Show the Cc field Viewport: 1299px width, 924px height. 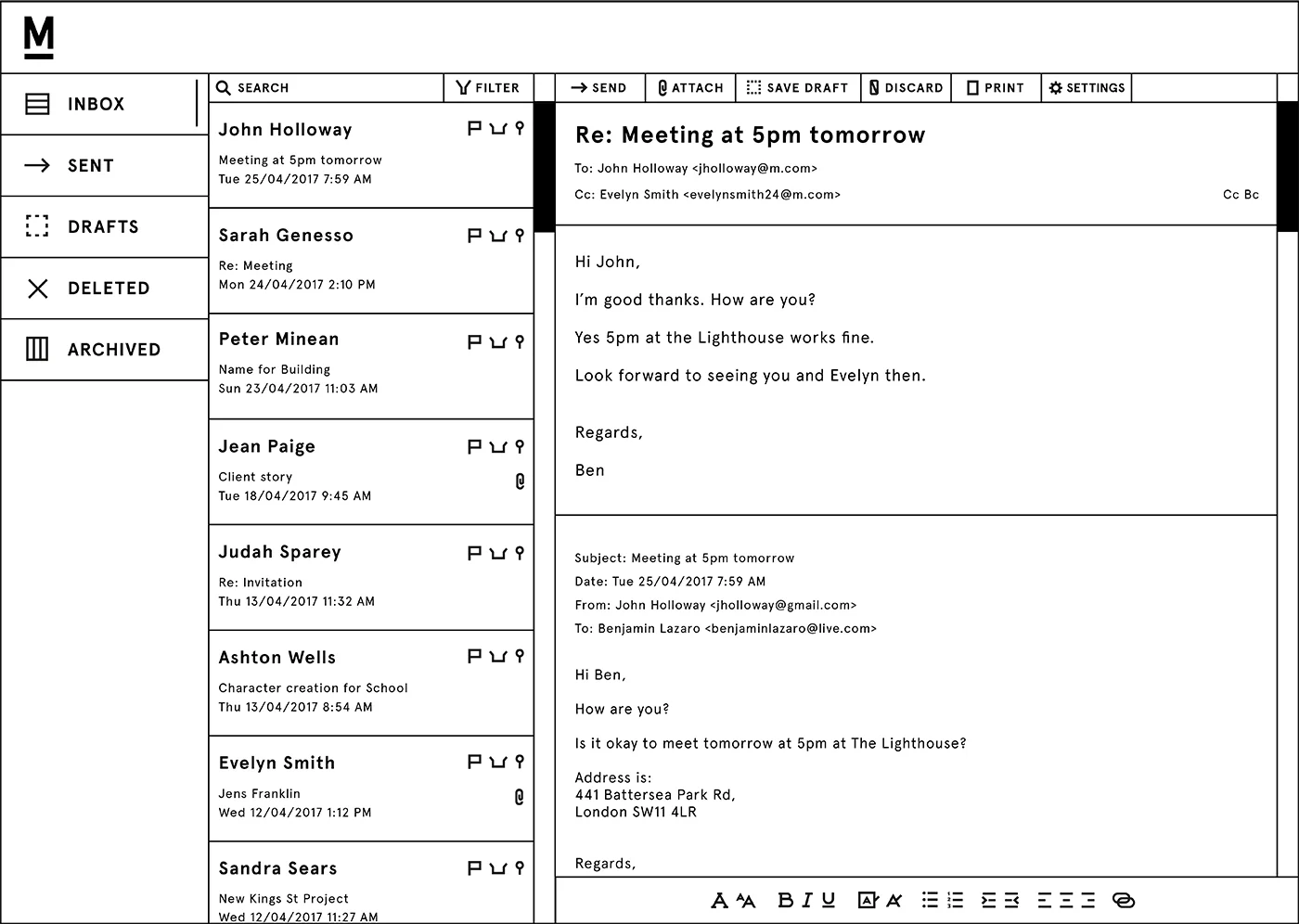(x=1231, y=195)
